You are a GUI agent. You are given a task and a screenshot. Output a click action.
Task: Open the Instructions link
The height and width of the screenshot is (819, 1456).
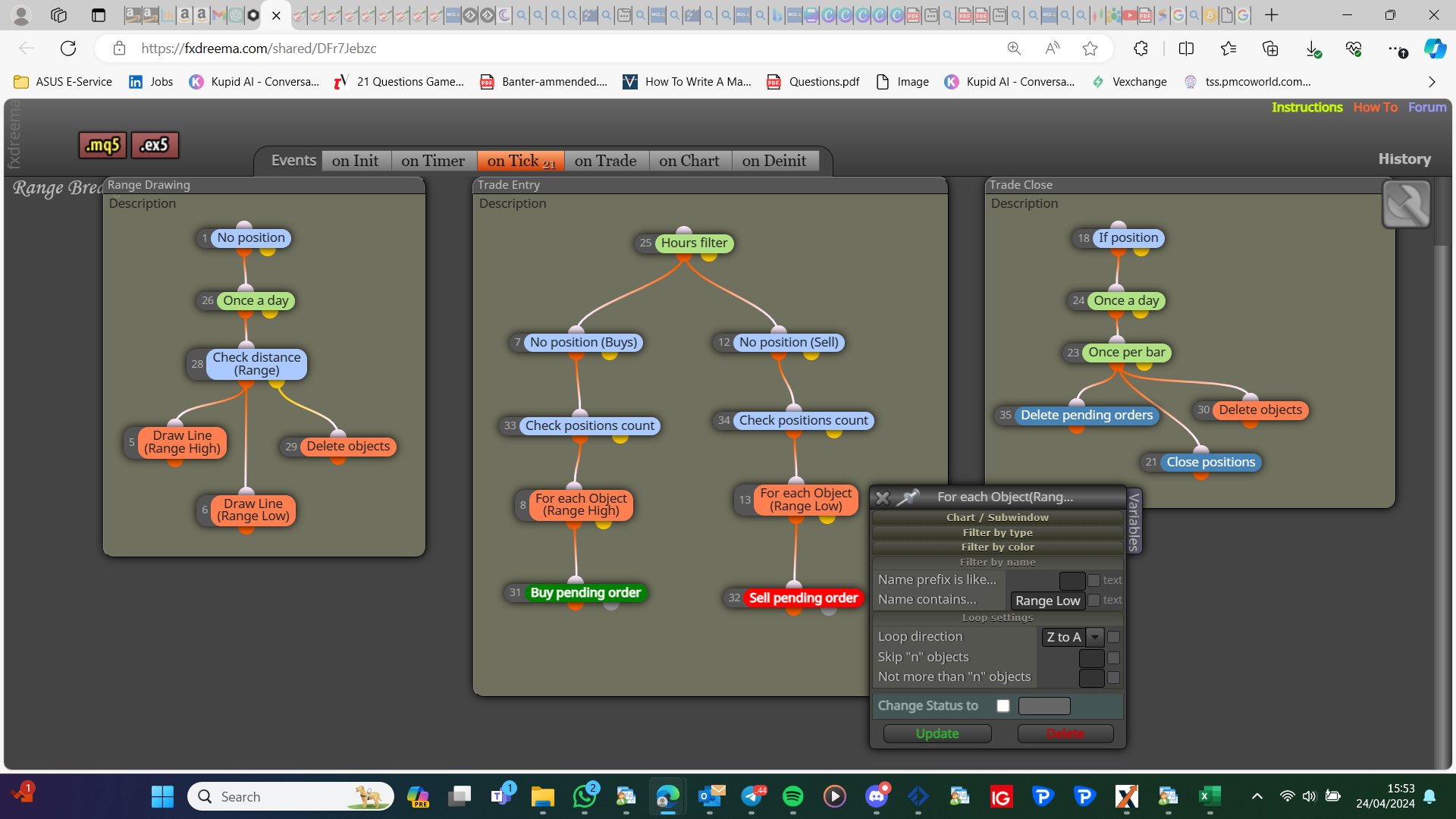(1307, 108)
